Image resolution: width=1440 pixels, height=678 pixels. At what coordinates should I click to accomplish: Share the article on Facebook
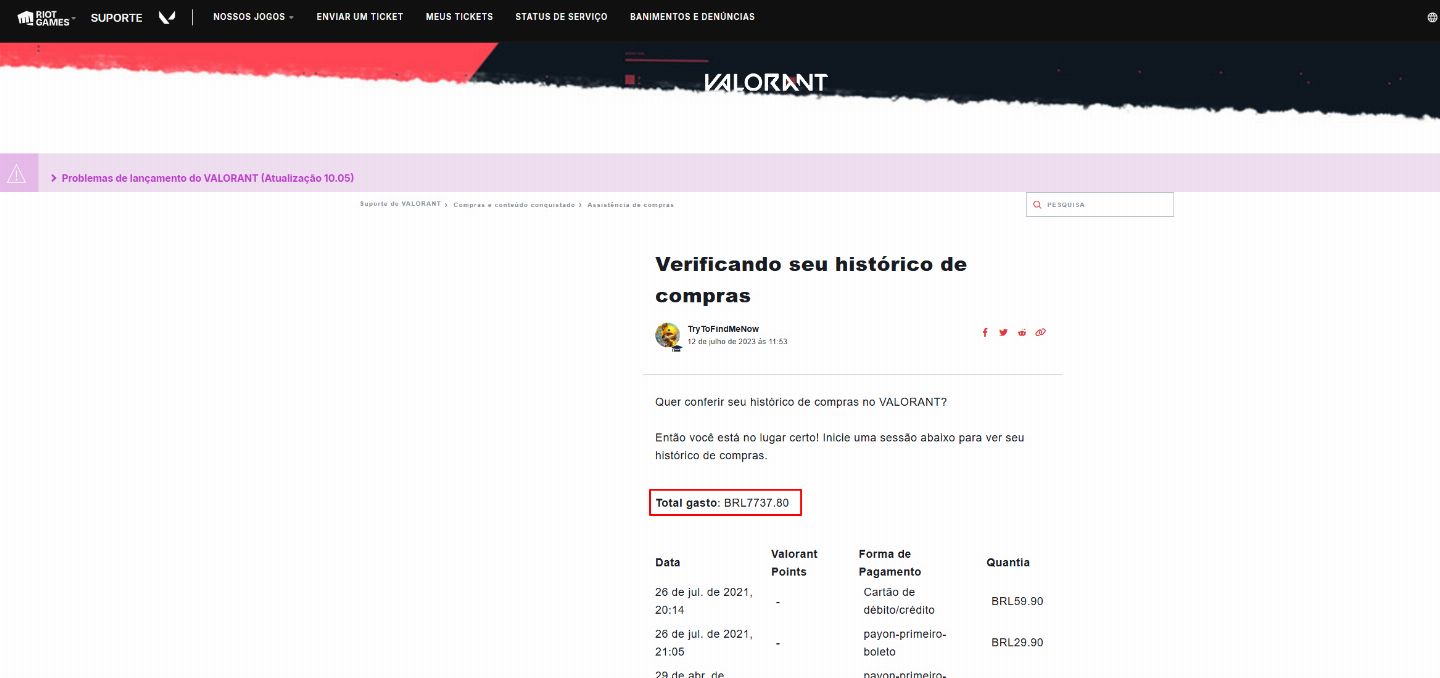tap(985, 332)
